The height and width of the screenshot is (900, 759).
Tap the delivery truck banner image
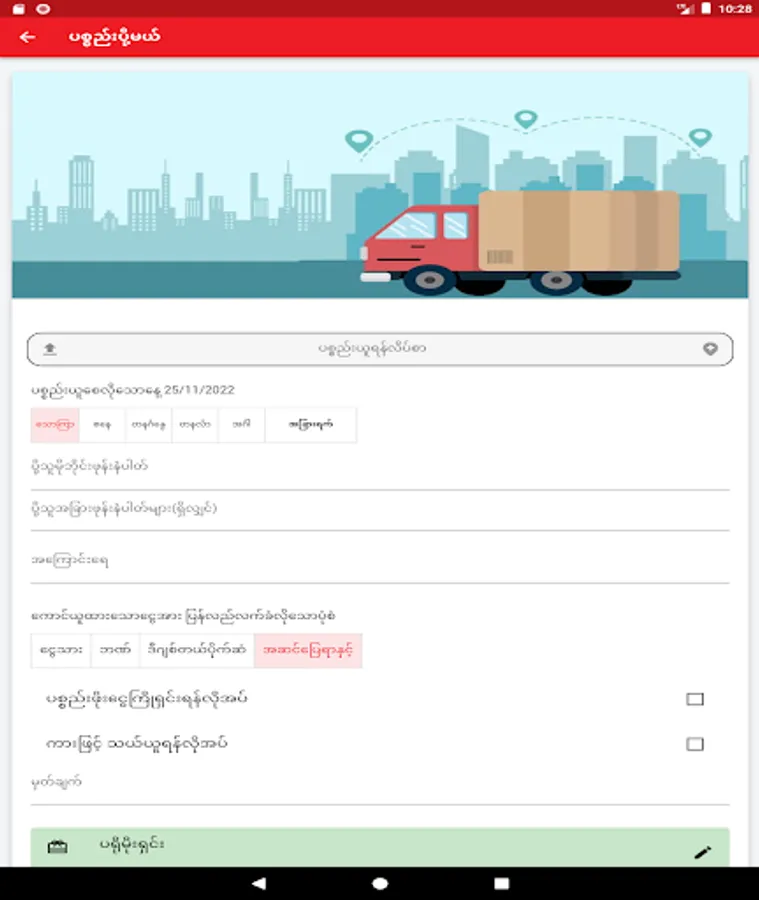point(380,185)
